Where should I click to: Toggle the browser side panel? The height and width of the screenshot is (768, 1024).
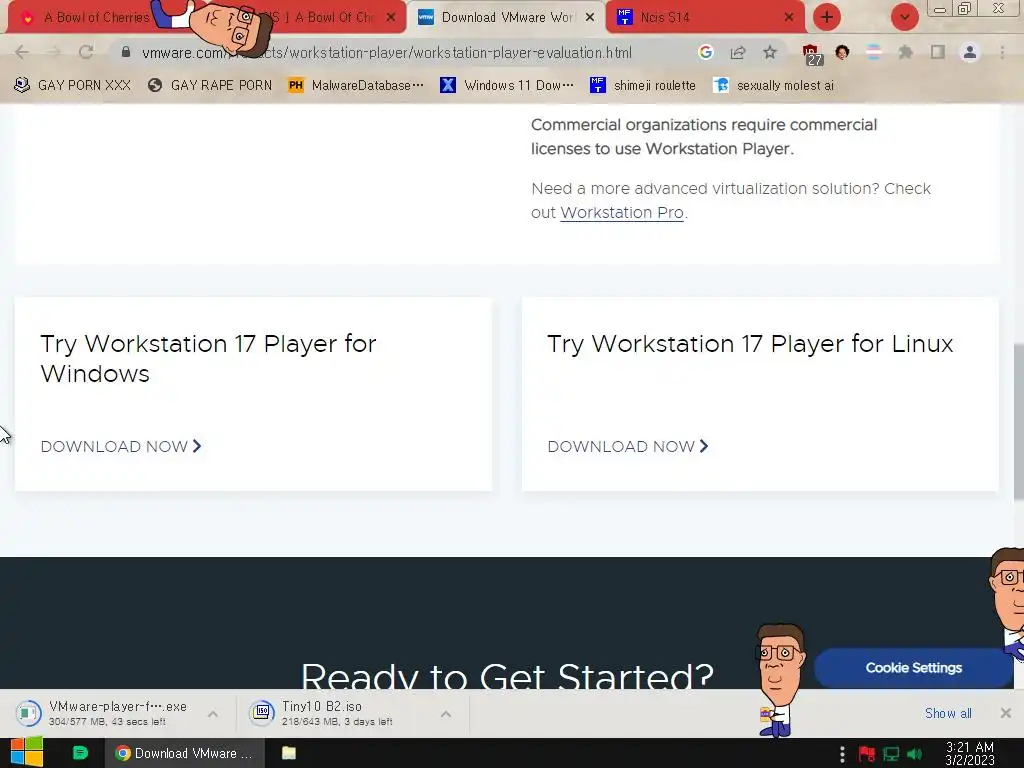tap(938, 52)
